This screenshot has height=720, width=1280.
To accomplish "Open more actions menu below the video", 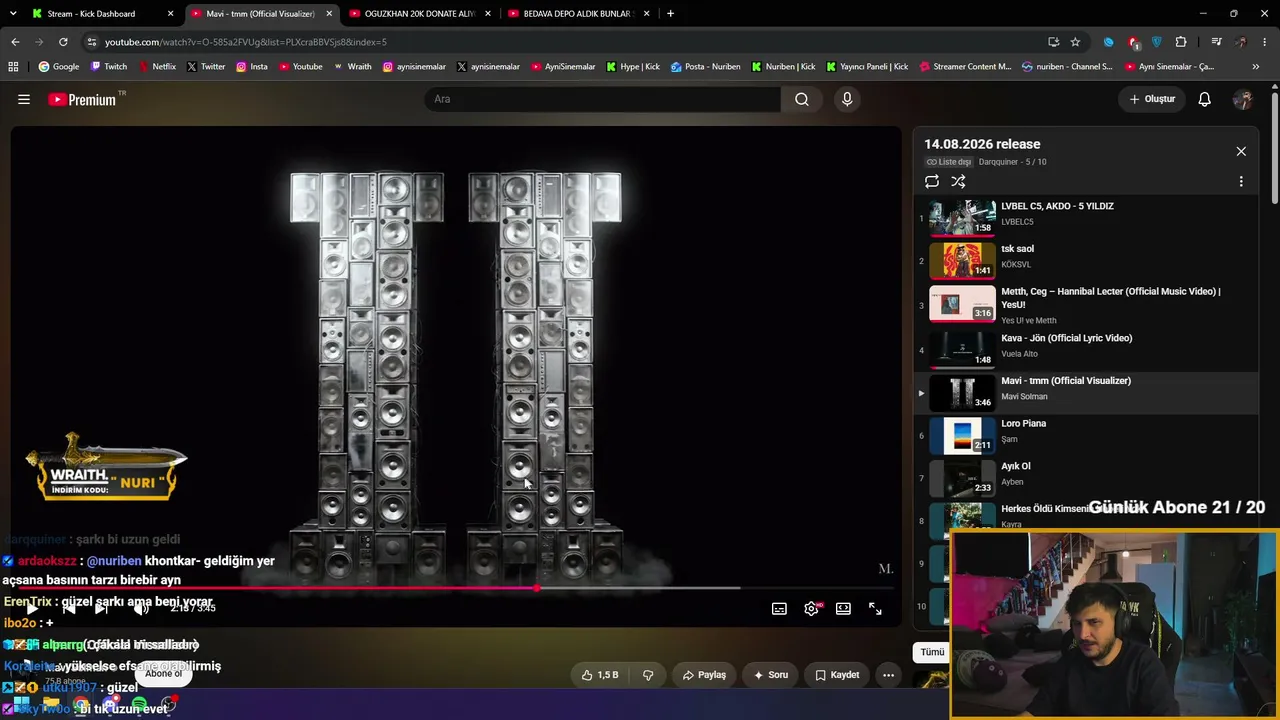I will 888,675.
